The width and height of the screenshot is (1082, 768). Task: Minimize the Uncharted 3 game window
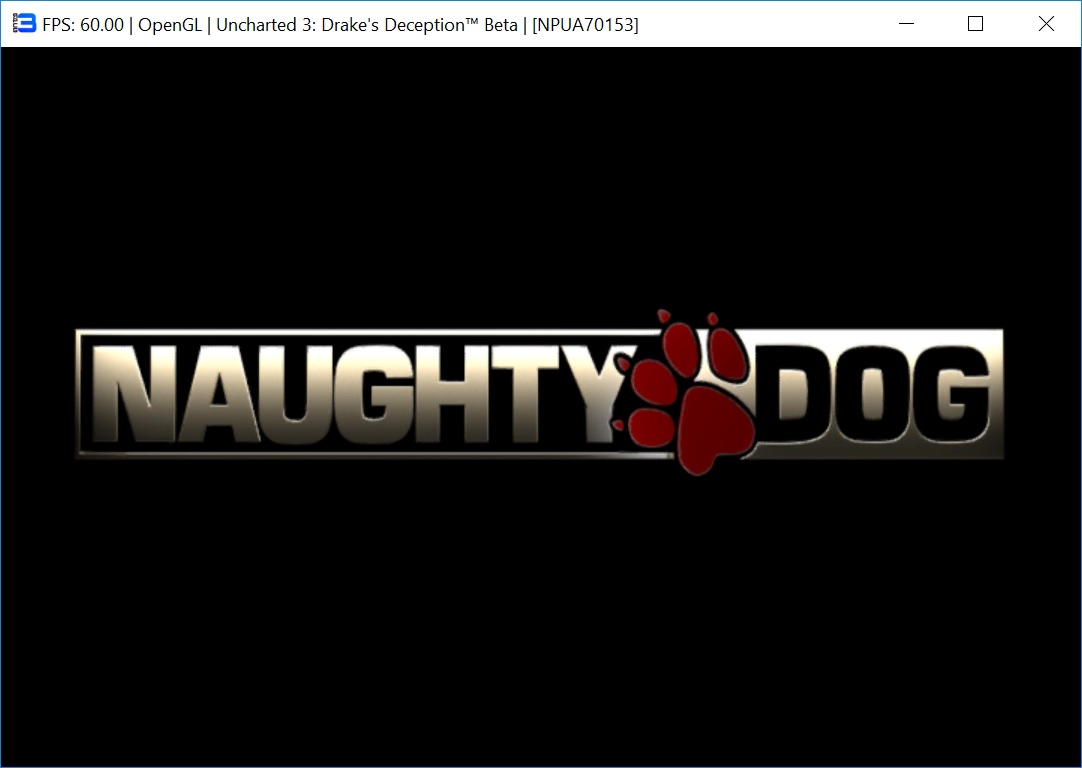907,23
